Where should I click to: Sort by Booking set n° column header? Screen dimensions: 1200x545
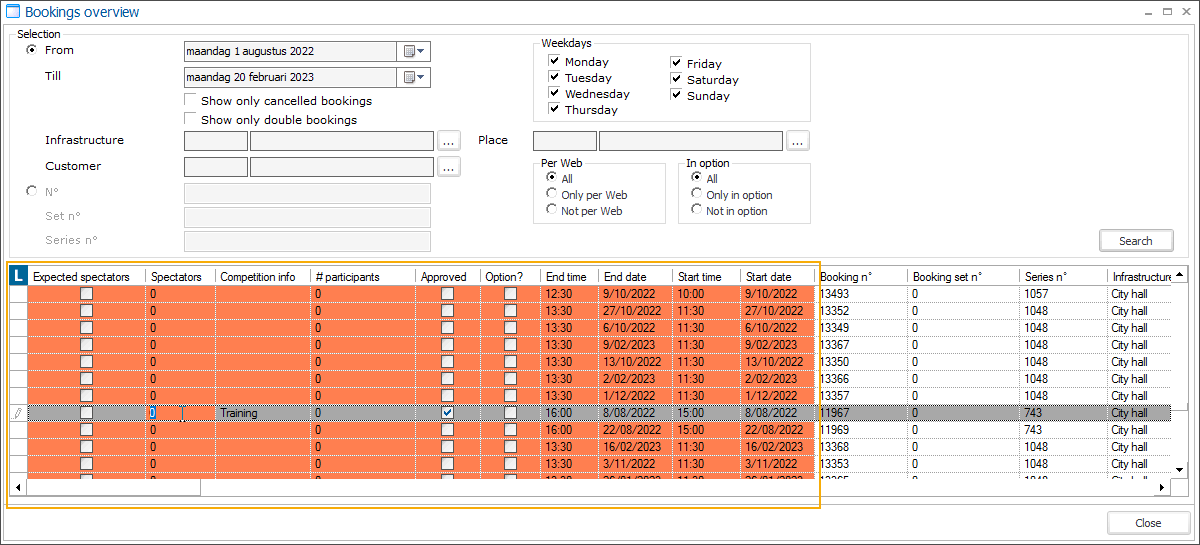[x=964, y=277]
